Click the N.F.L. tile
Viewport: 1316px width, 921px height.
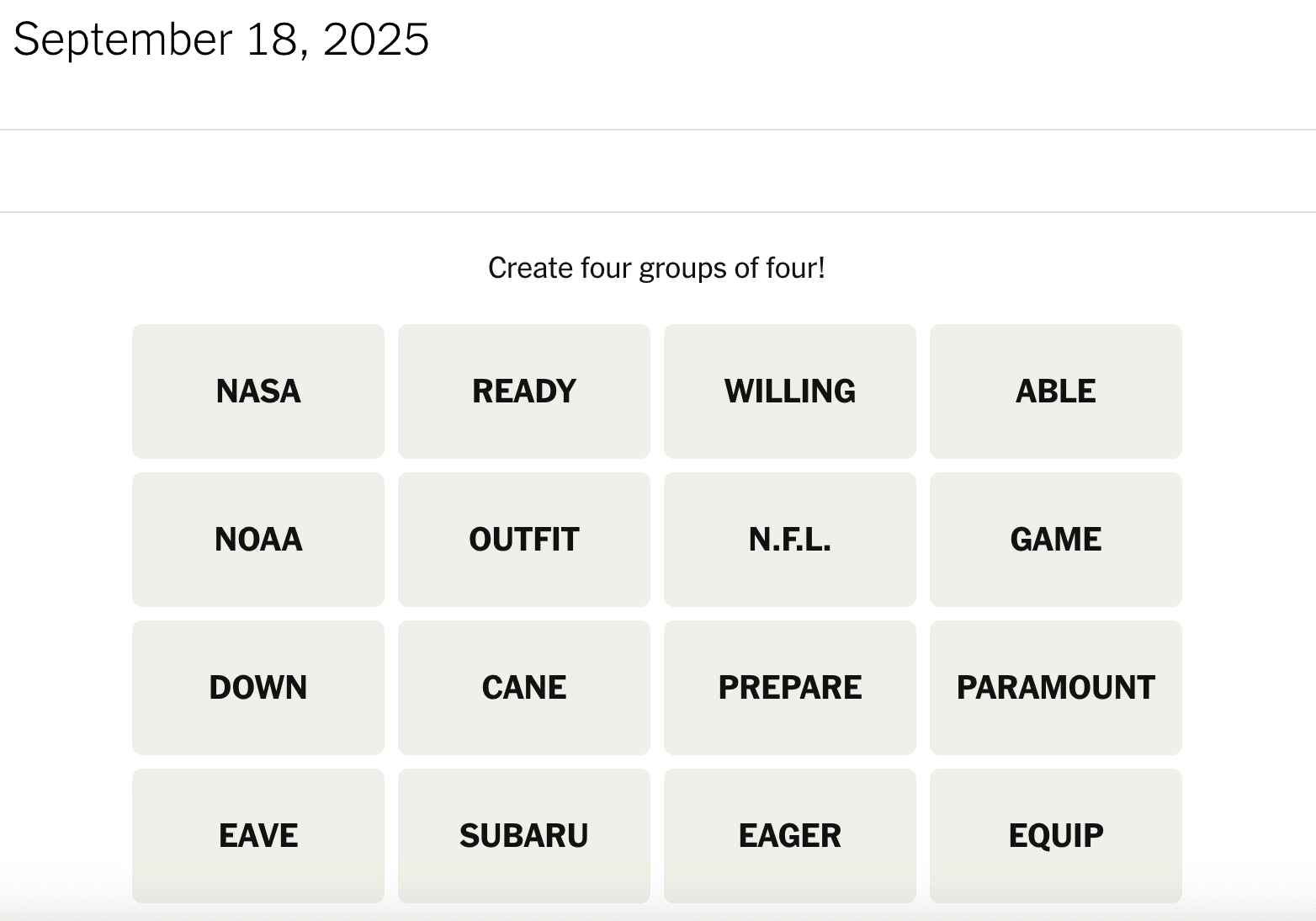click(789, 539)
